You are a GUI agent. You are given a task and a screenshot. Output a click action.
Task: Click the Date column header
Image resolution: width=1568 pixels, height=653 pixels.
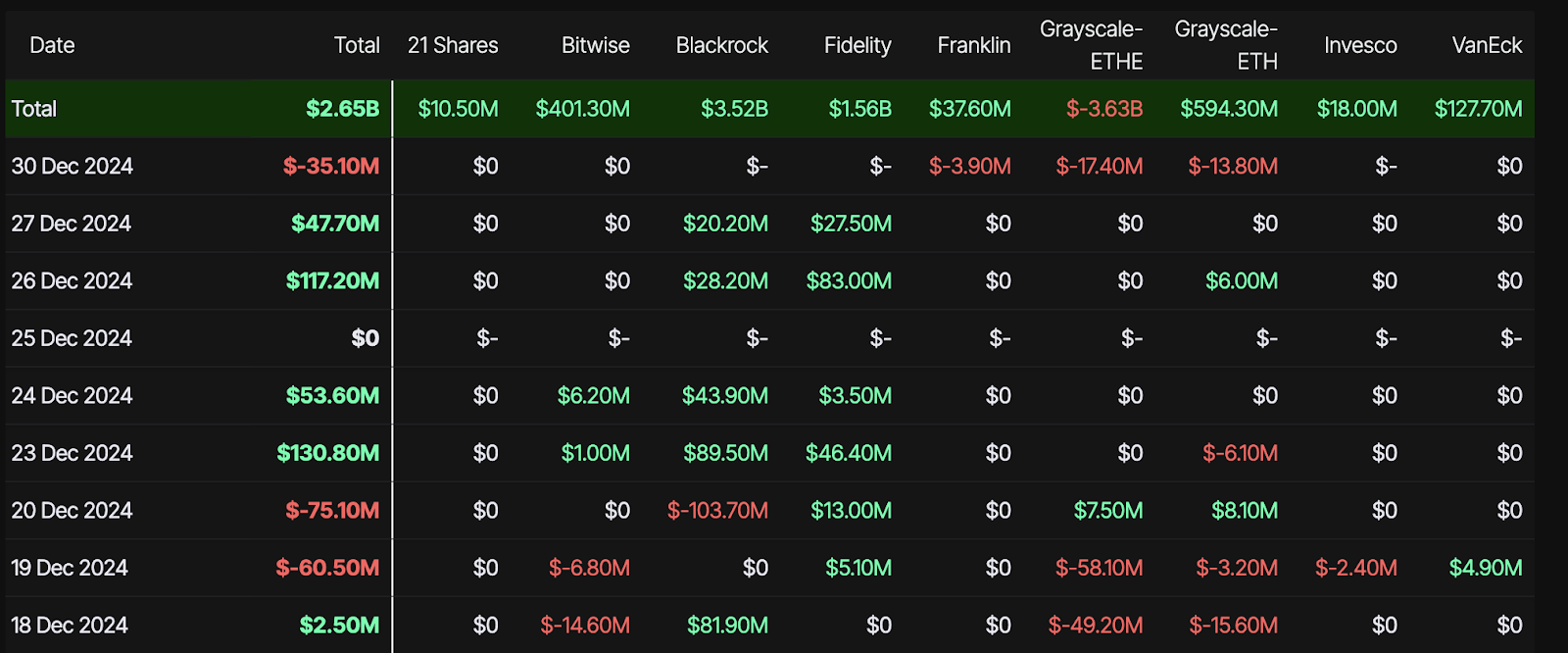(52, 45)
